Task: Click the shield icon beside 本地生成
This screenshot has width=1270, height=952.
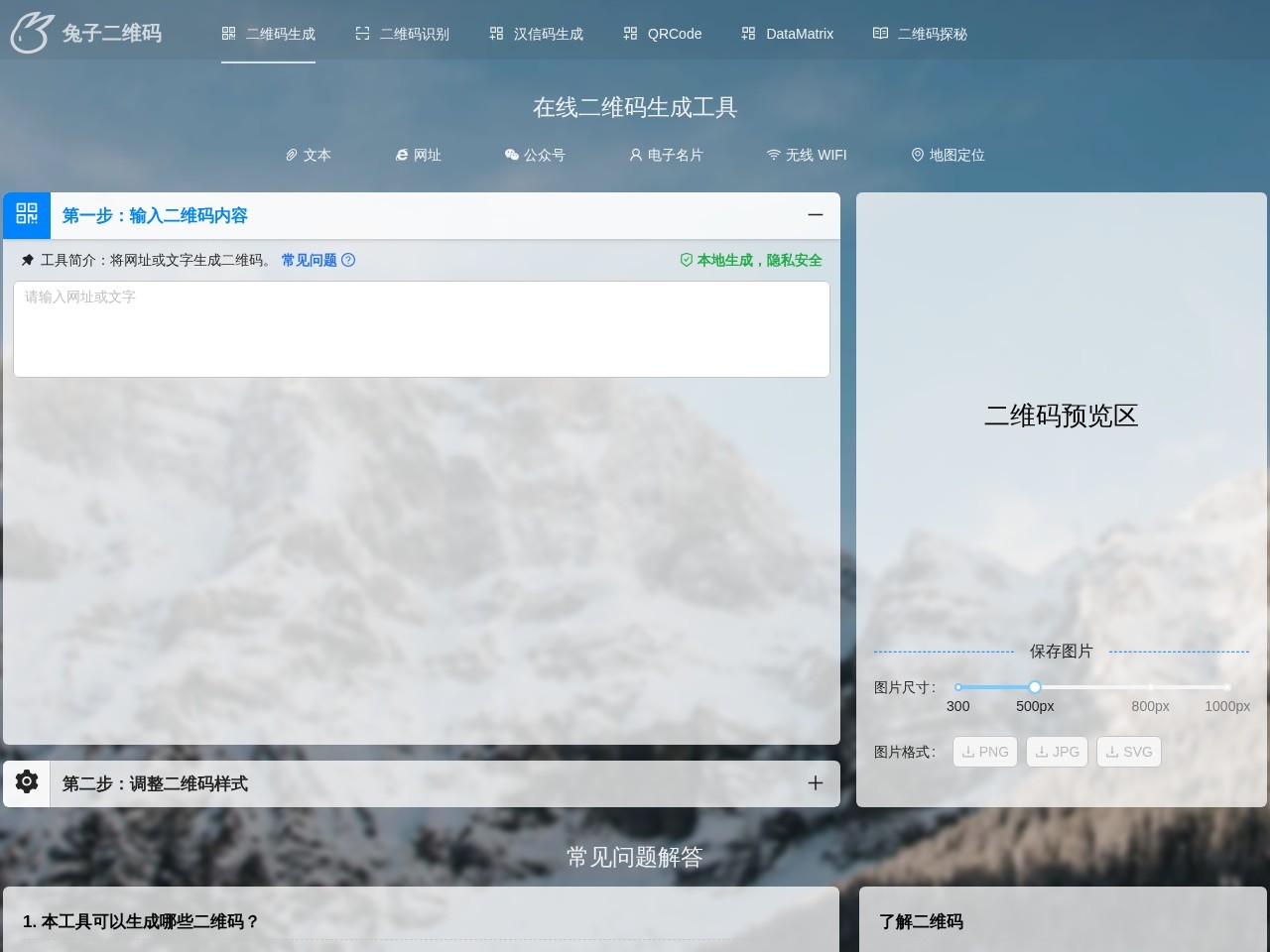Action: click(x=687, y=260)
